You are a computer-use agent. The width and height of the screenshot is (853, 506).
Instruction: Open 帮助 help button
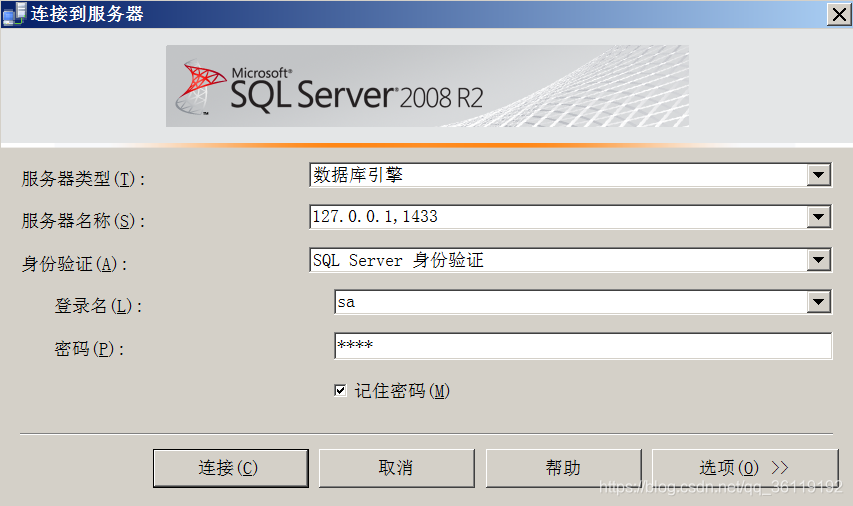pos(564,468)
